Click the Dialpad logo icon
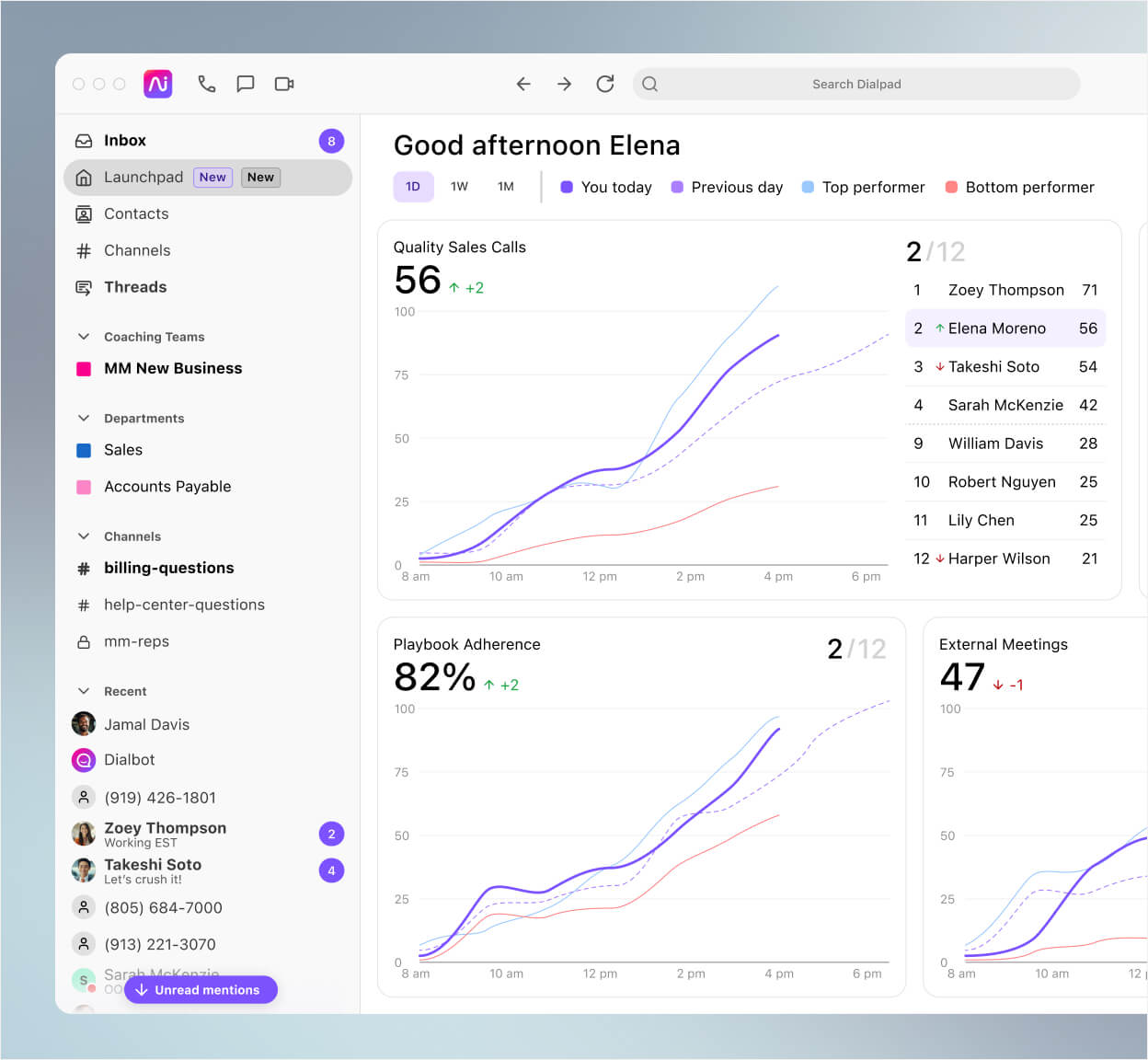This screenshot has height=1060, width=1148. click(x=157, y=84)
